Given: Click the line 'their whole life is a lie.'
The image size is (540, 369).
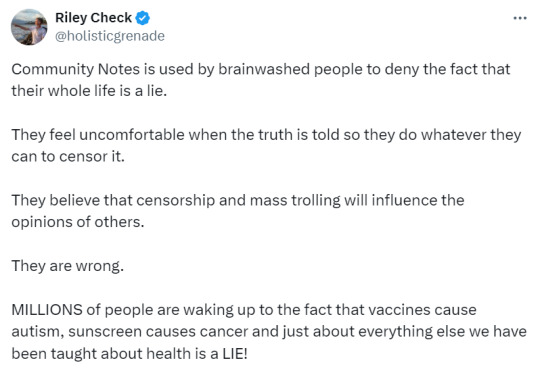Looking at the screenshot, I should click(89, 91).
